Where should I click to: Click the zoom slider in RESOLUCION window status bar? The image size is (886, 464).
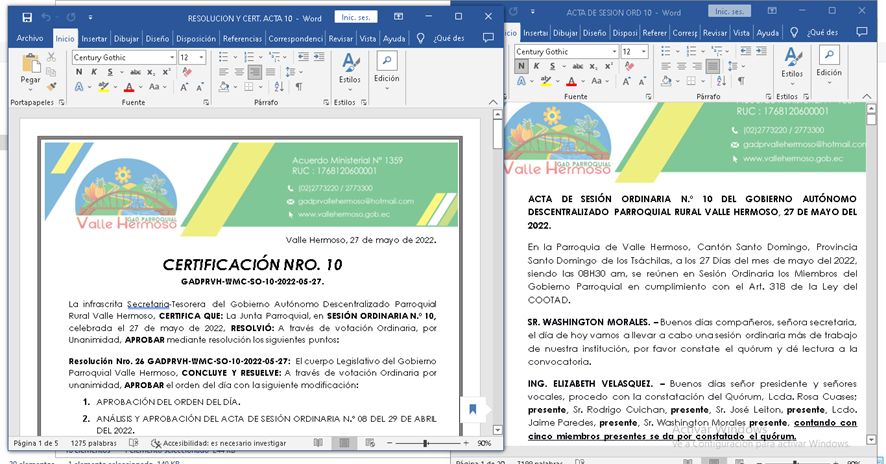425,442
